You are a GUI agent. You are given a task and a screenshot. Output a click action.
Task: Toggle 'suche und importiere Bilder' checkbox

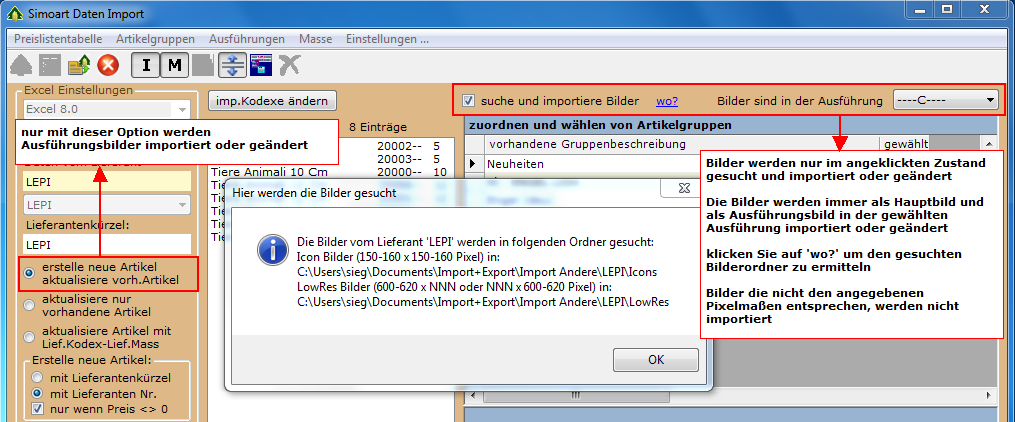pos(468,101)
